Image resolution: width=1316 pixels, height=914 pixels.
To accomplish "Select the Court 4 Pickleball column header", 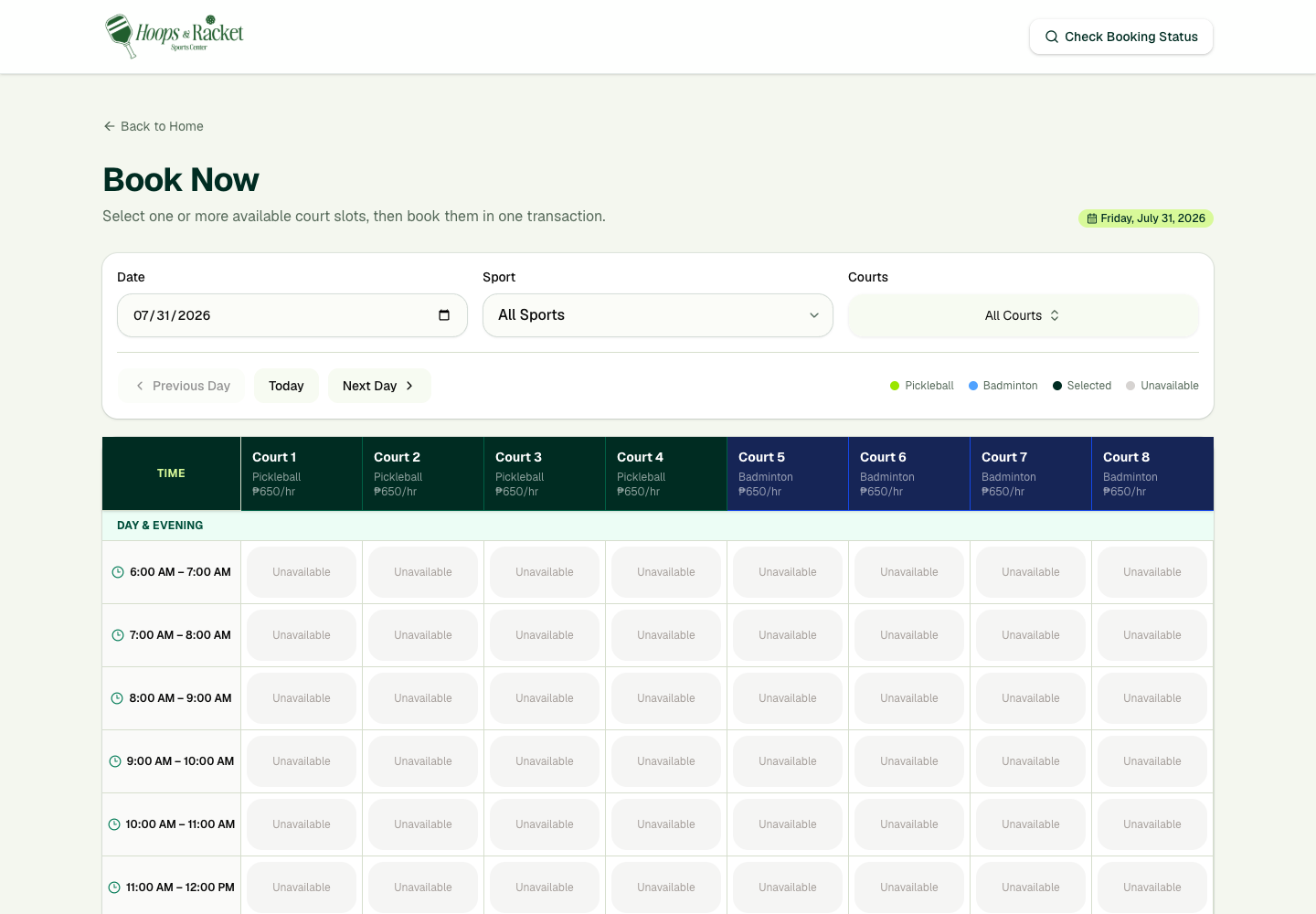I will 666,473.
